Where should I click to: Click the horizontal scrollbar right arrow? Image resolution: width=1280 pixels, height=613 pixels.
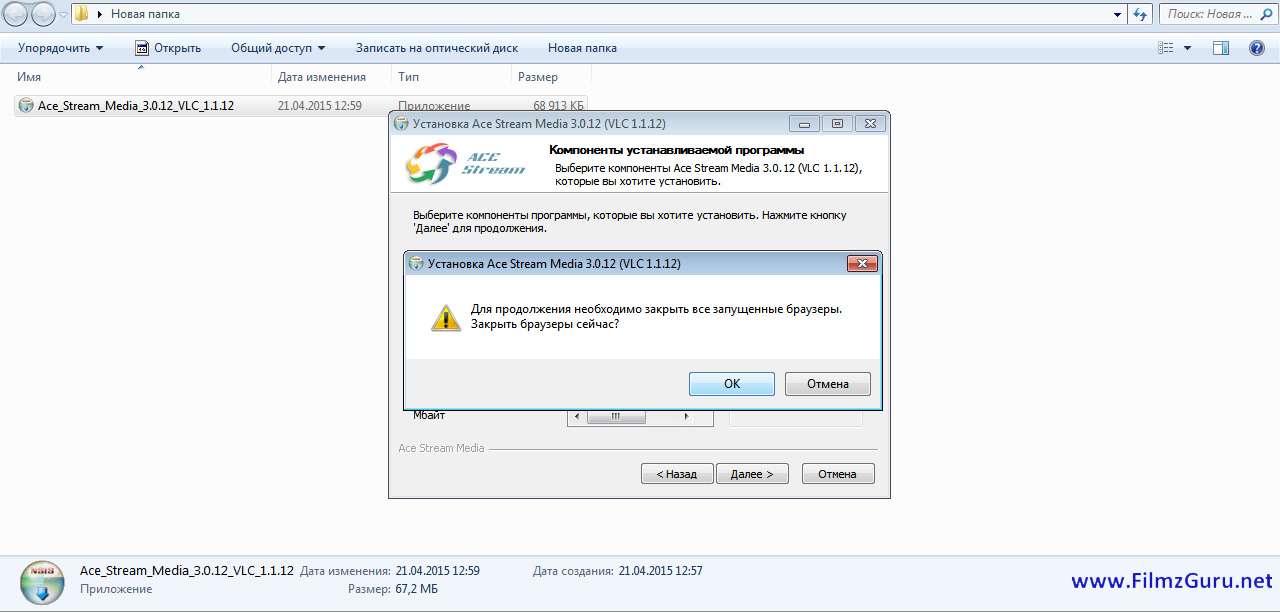(x=687, y=416)
